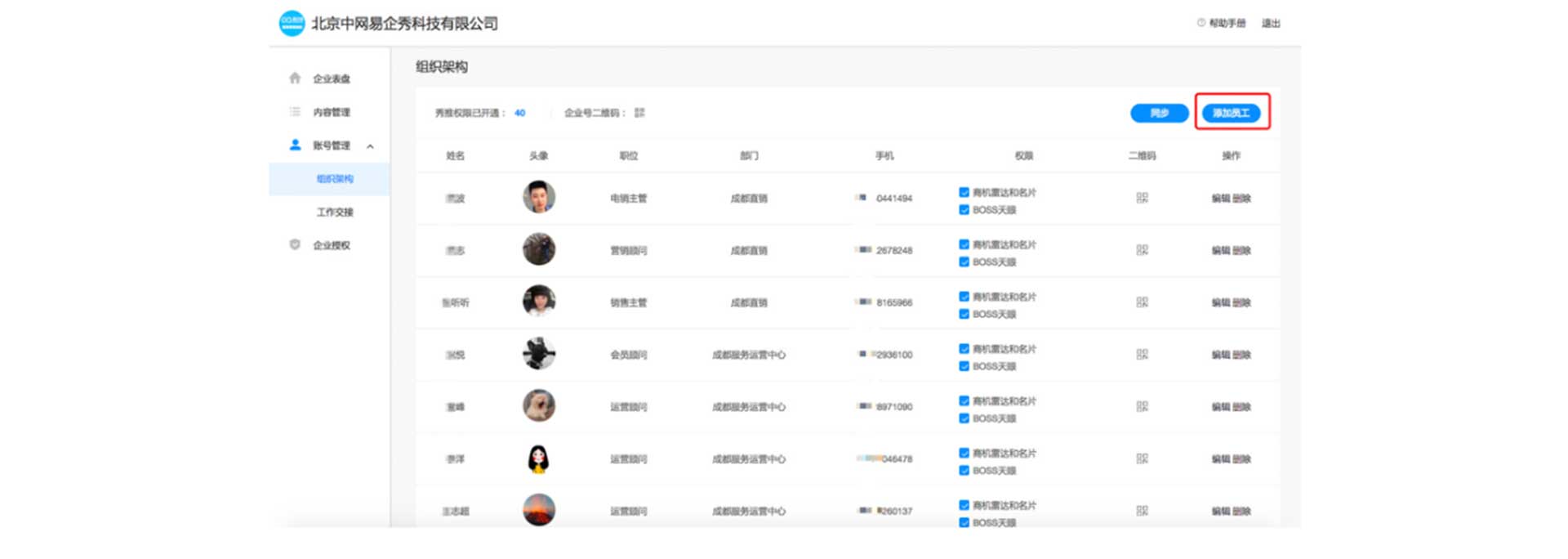
Task: Select 组织架构 in the sidebar
Action: (x=335, y=179)
